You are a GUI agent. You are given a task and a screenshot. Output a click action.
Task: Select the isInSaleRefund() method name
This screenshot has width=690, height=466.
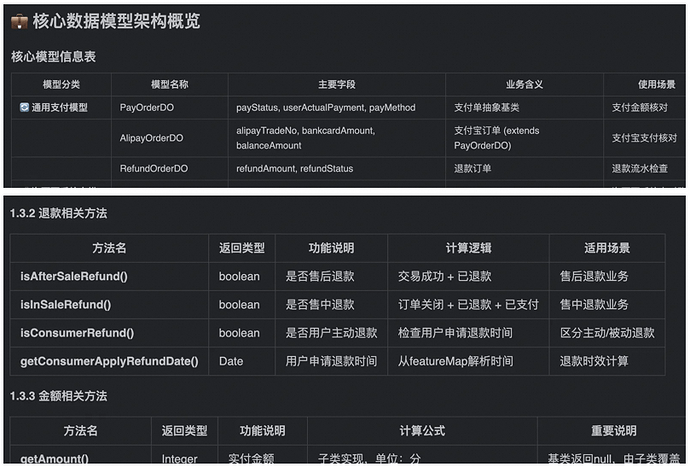(65, 304)
